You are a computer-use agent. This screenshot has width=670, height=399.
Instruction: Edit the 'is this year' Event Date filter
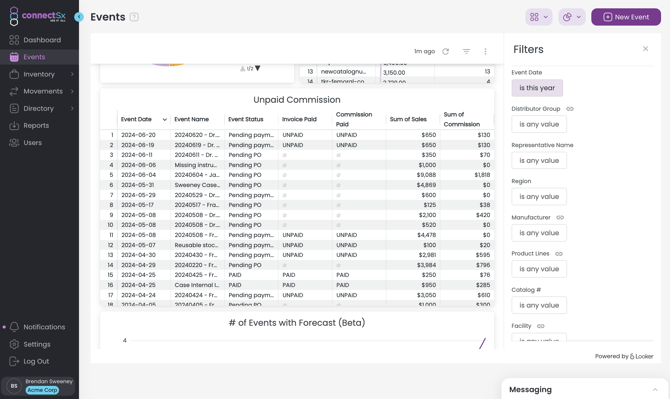pyautogui.click(x=537, y=88)
